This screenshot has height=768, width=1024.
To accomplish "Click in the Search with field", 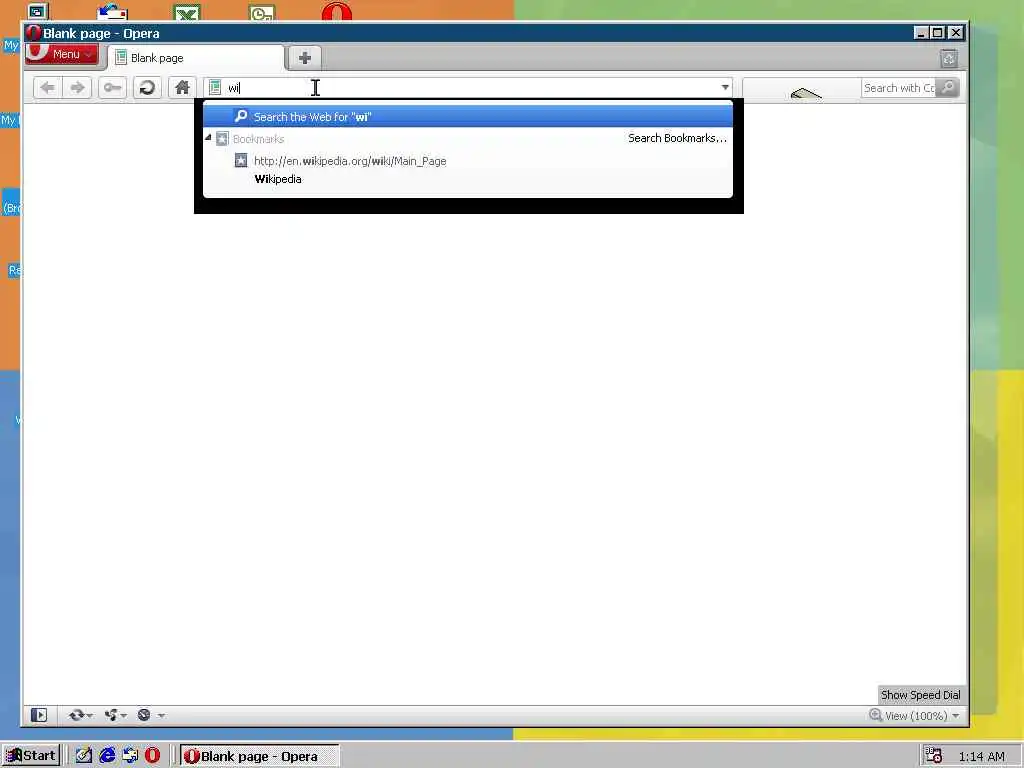I will [x=899, y=88].
